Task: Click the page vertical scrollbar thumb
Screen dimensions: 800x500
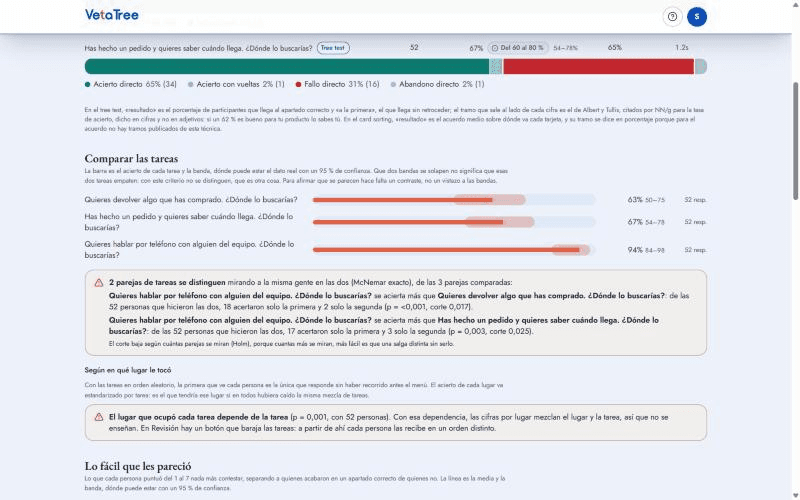Action: [796, 140]
